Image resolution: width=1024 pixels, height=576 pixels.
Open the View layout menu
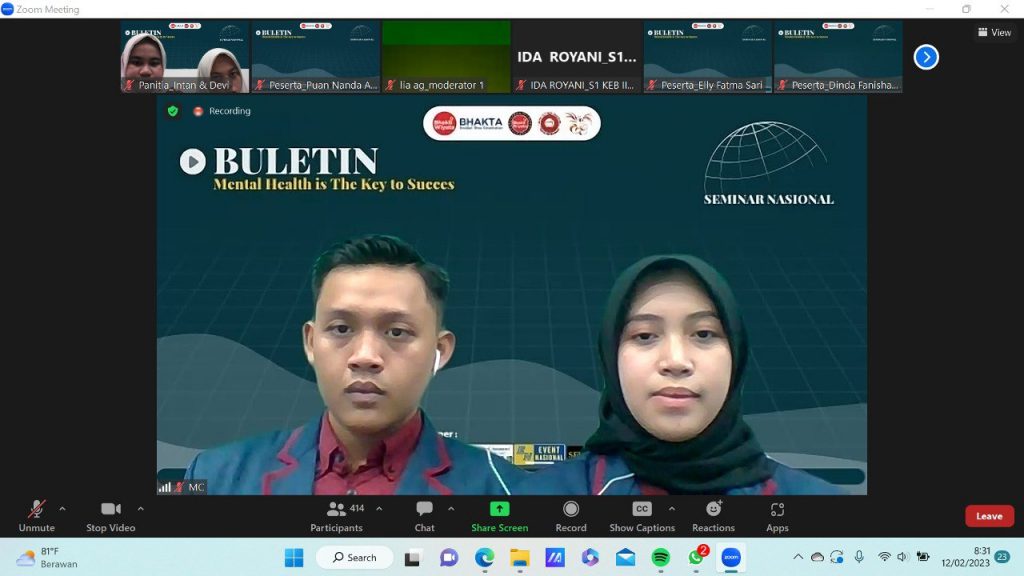point(994,33)
